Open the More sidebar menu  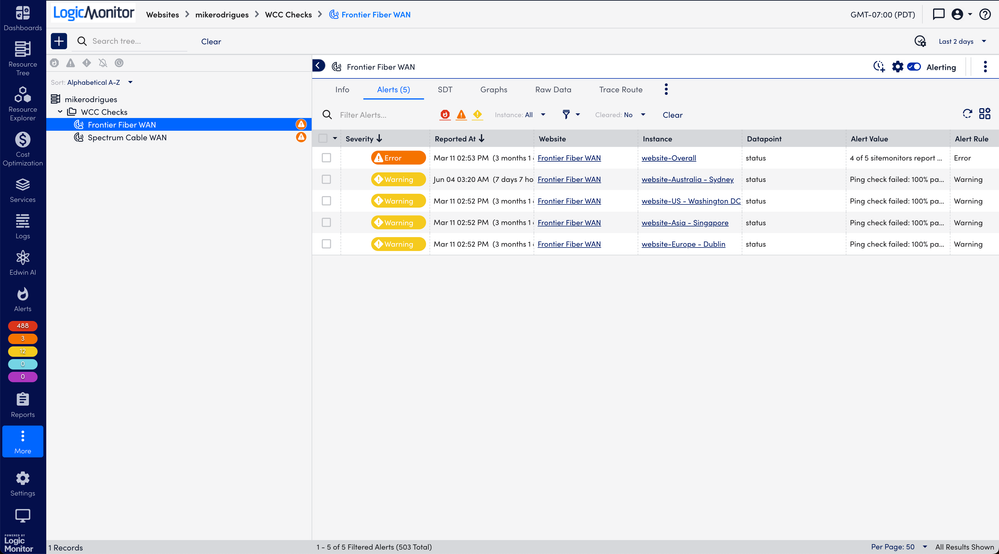point(22,441)
